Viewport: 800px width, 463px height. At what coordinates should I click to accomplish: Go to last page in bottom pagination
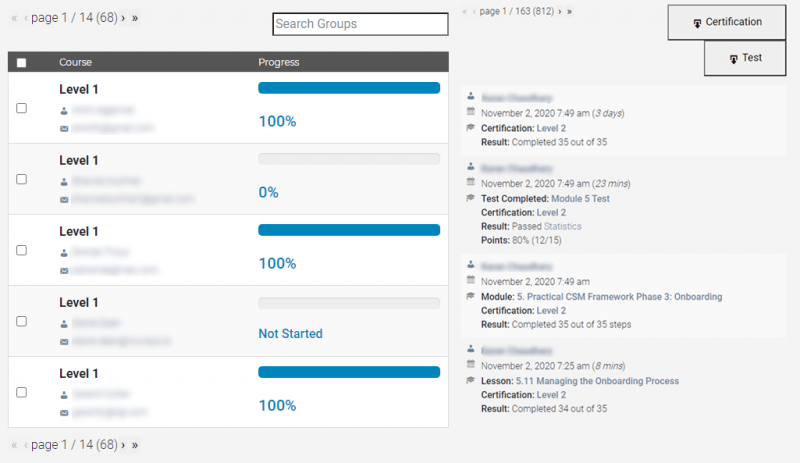135,445
